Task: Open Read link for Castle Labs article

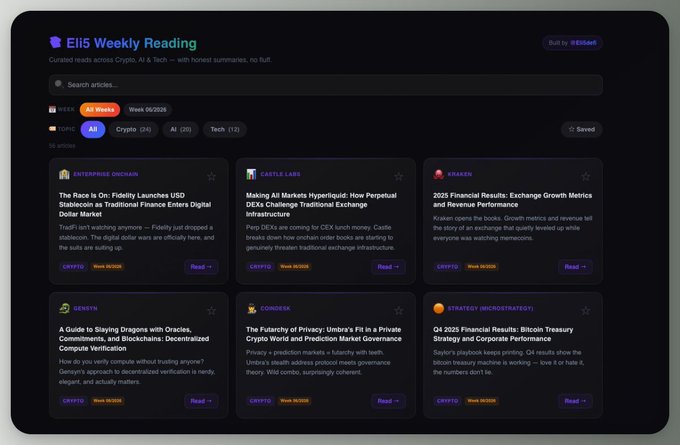Action: [x=388, y=267]
